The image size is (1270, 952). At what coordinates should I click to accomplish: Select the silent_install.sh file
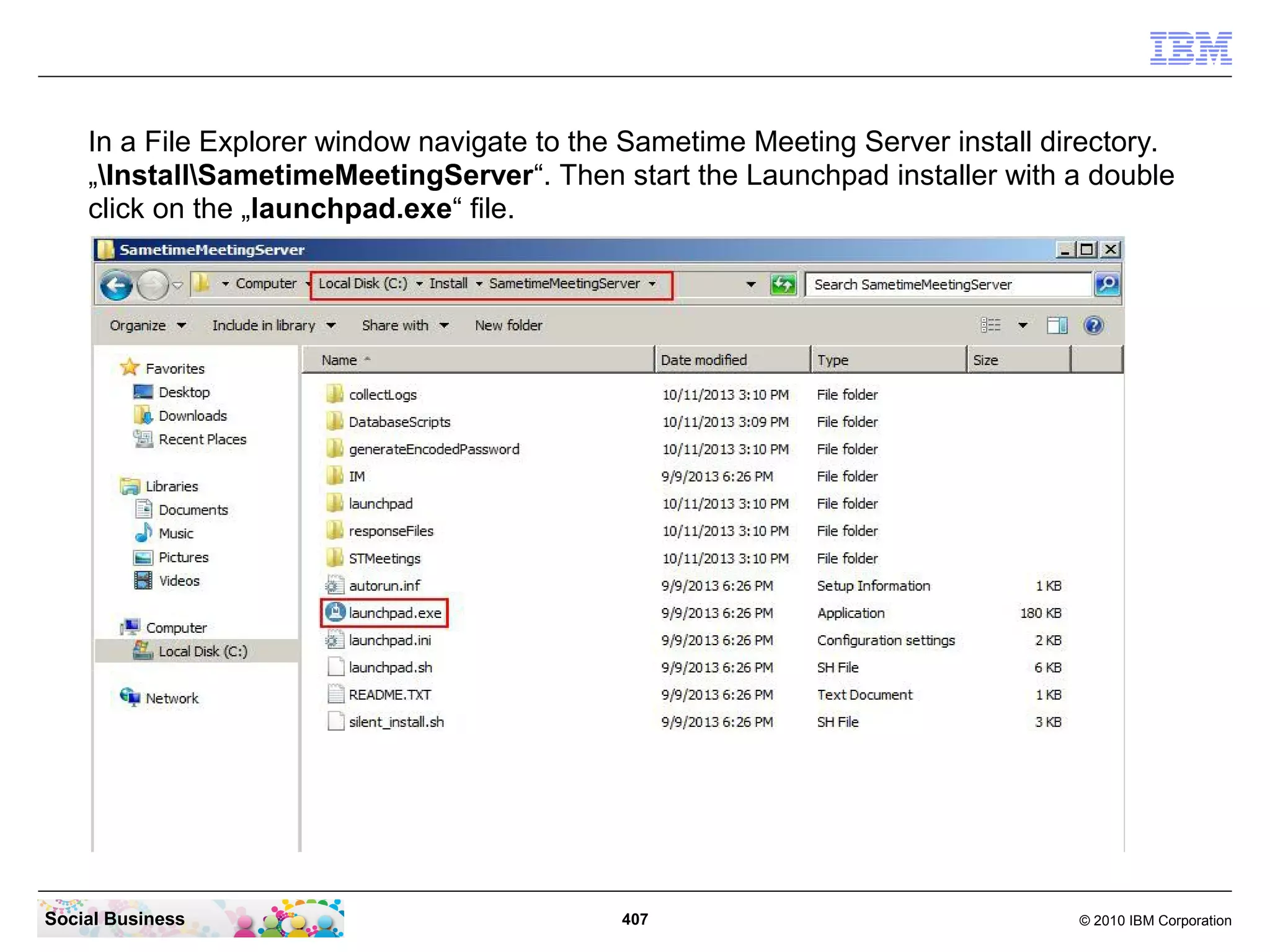(x=396, y=722)
